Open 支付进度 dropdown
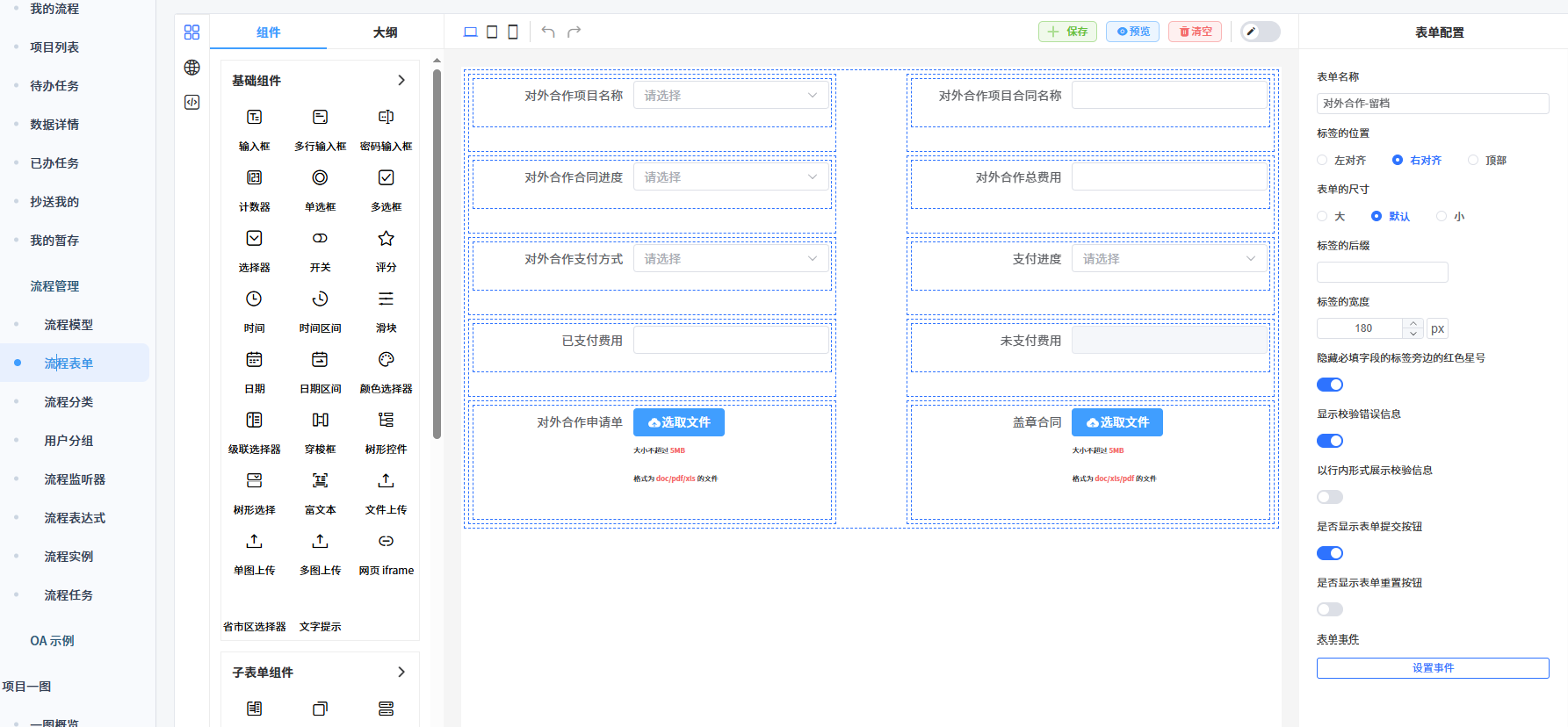The width and height of the screenshot is (1568, 727). (x=1169, y=259)
